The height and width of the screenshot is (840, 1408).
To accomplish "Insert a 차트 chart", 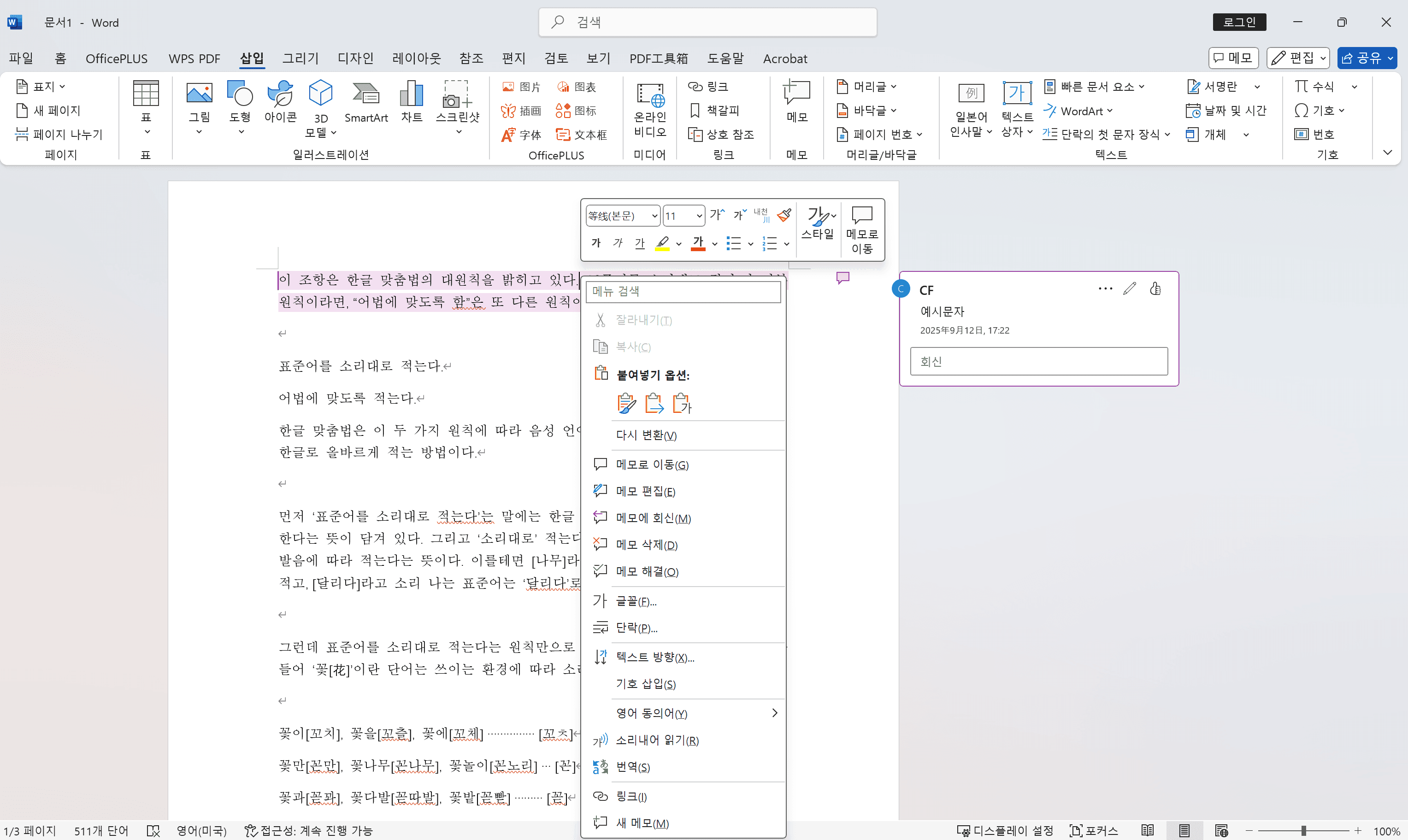I will (x=412, y=102).
